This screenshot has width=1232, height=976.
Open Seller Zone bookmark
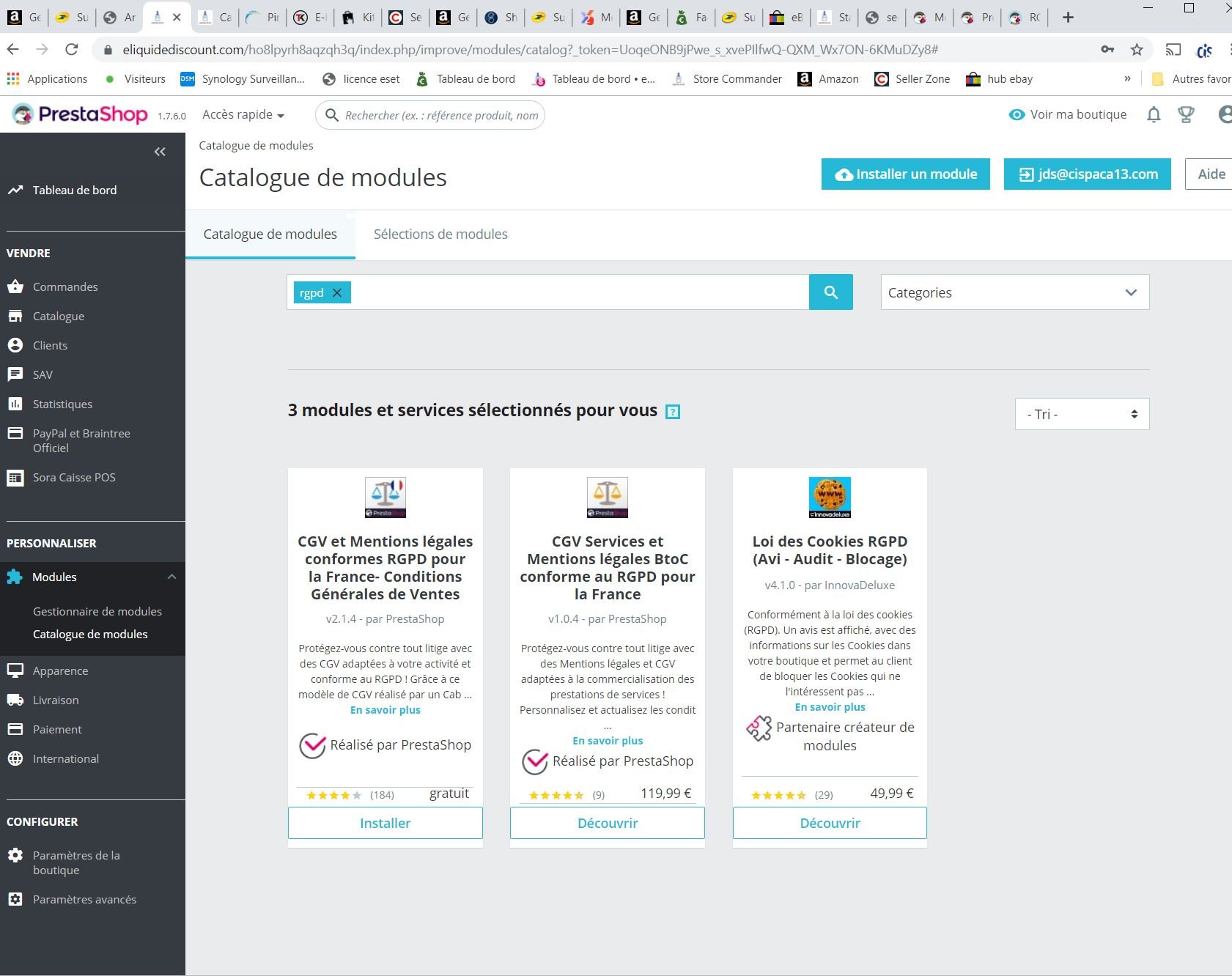[x=912, y=79]
